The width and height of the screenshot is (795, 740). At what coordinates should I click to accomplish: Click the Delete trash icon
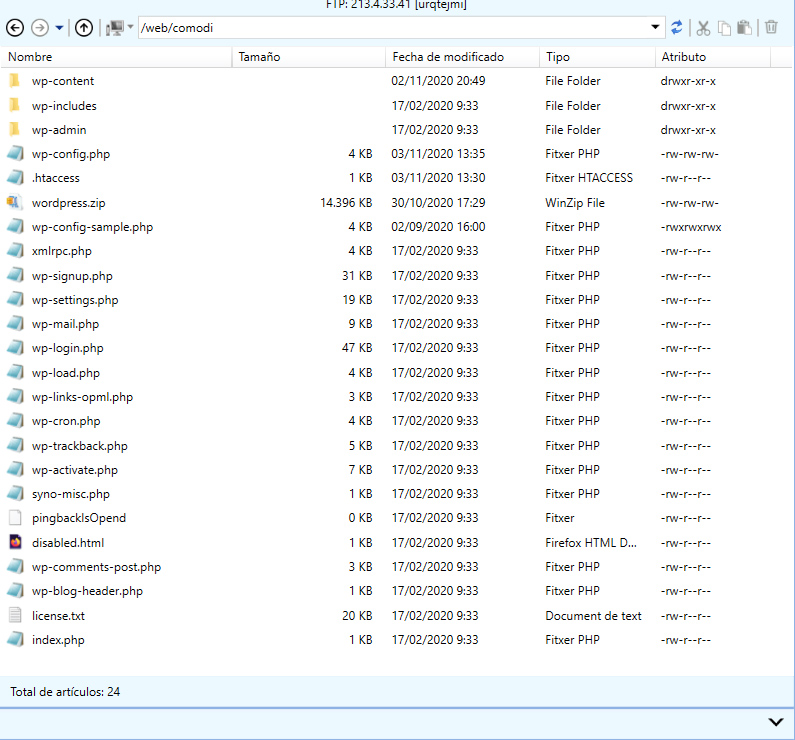pyautogui.click(x=771, y=28)
